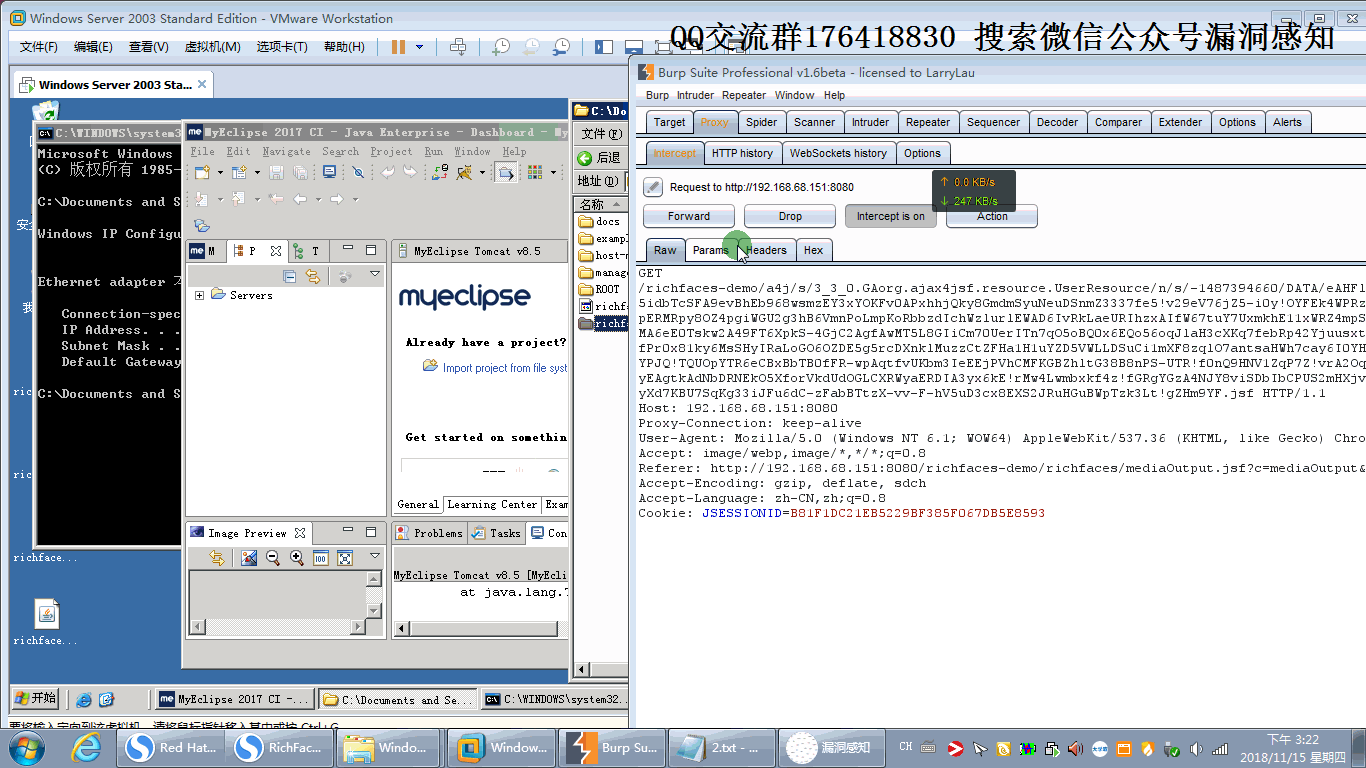
Task: Click the perspective grid icon in MyEclipse toolbar
Action: (535, 173)
